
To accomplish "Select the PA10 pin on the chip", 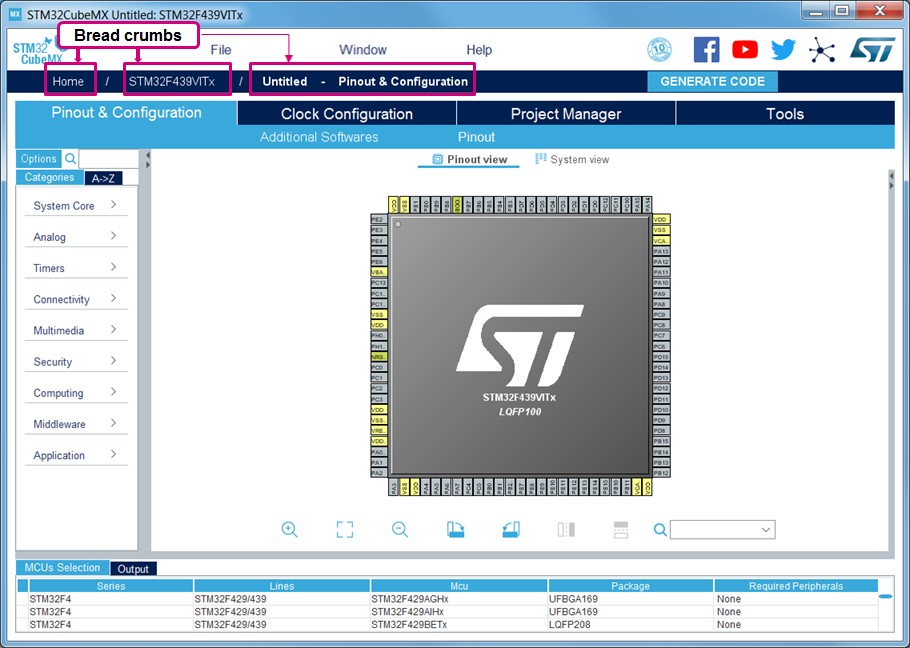I will point(661,283).
